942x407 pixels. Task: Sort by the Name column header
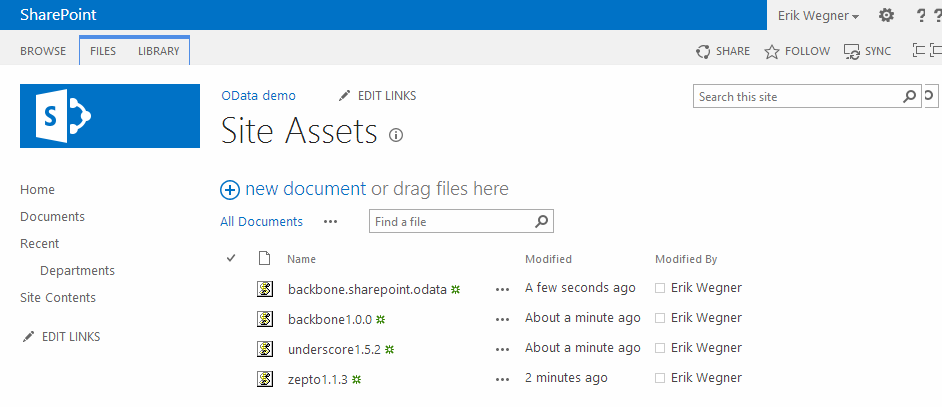pyautogui.click(x=302, y=259)
